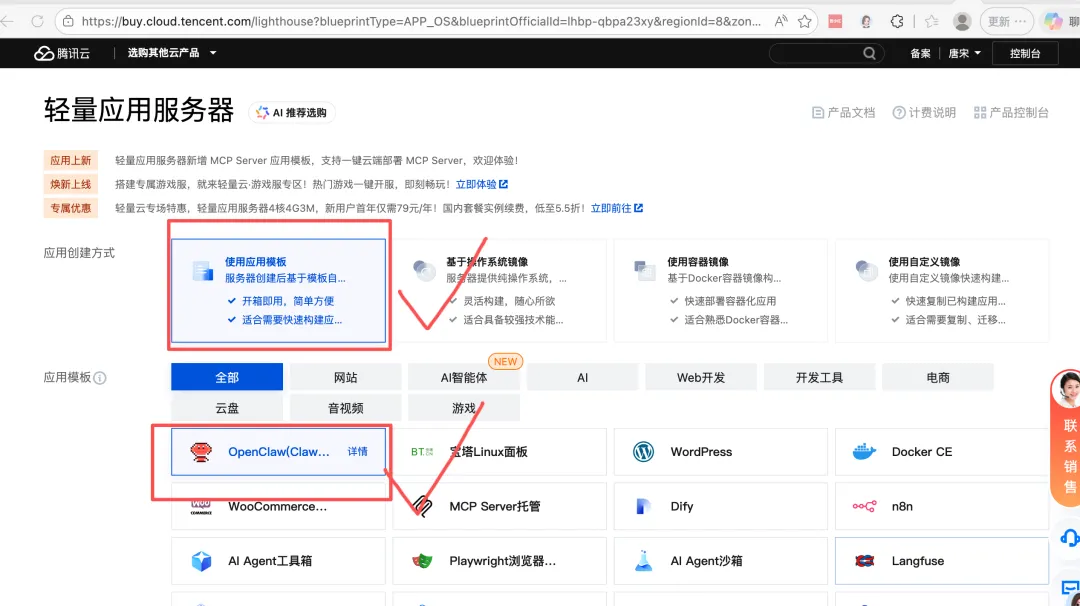The image size is (1080, 606).
Task: Click the browser 更新 update button
Action: tap(1006, 21)
